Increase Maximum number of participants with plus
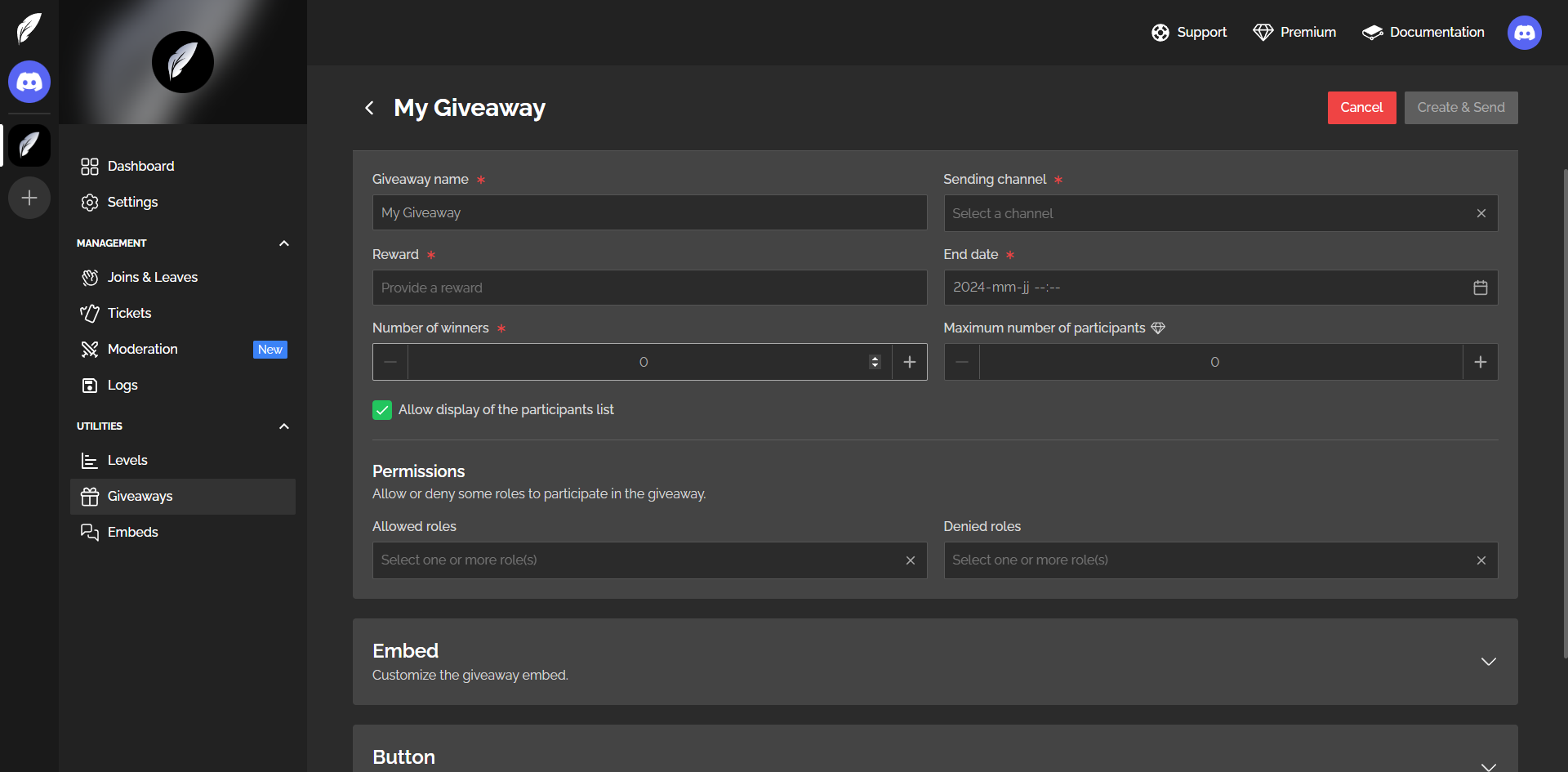1568x772 pixels. 1480,362
